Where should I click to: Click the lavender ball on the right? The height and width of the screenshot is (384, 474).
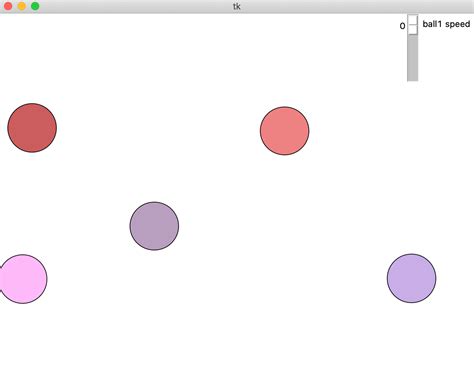[411, 278]
